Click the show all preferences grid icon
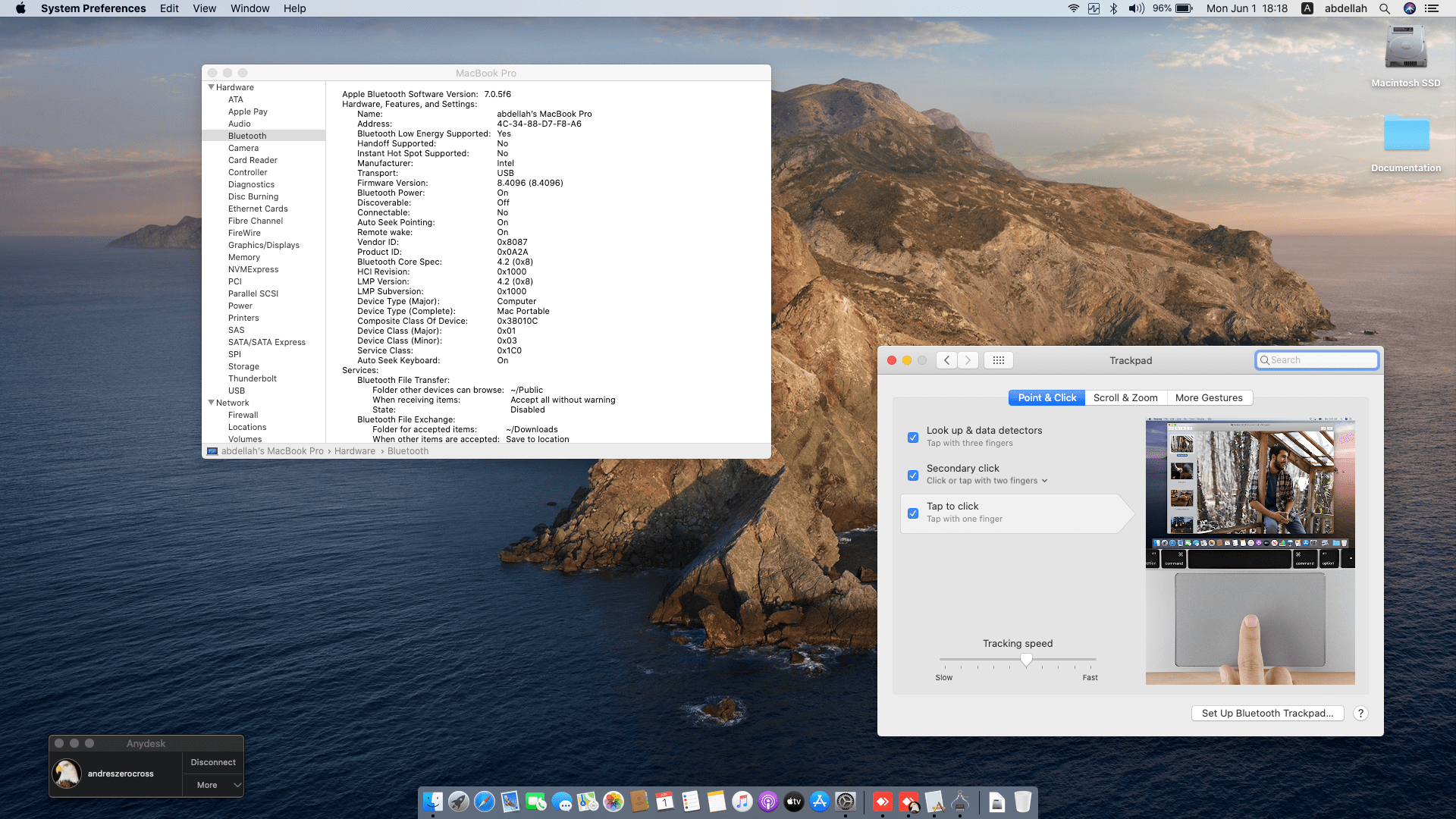This screenshot has height=819, width=1456. click(998, 360)
